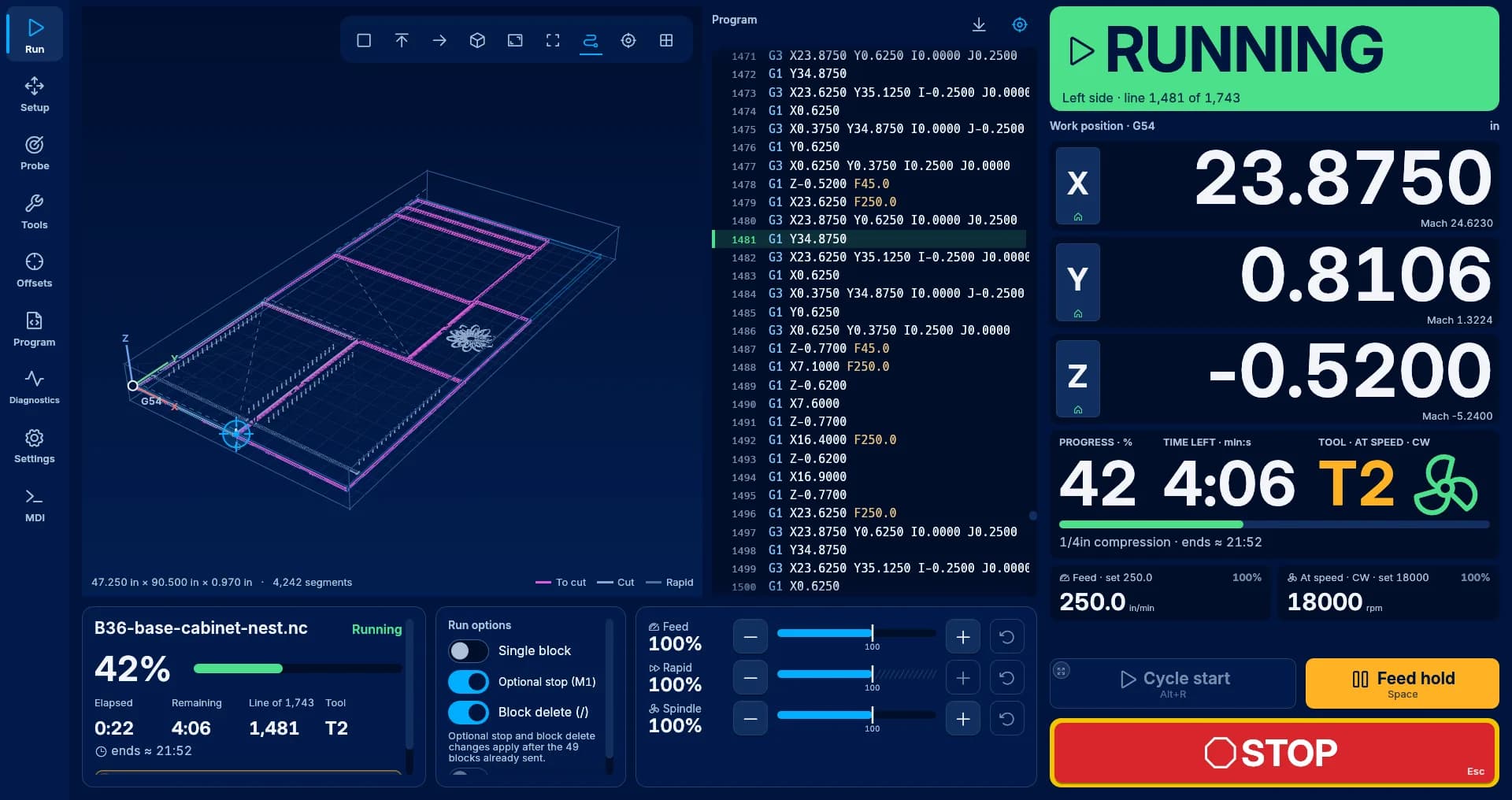Decrease the Rapid override with minus
The width and height of the screenshot is (1512, 800).
click(x=750, y=678)
